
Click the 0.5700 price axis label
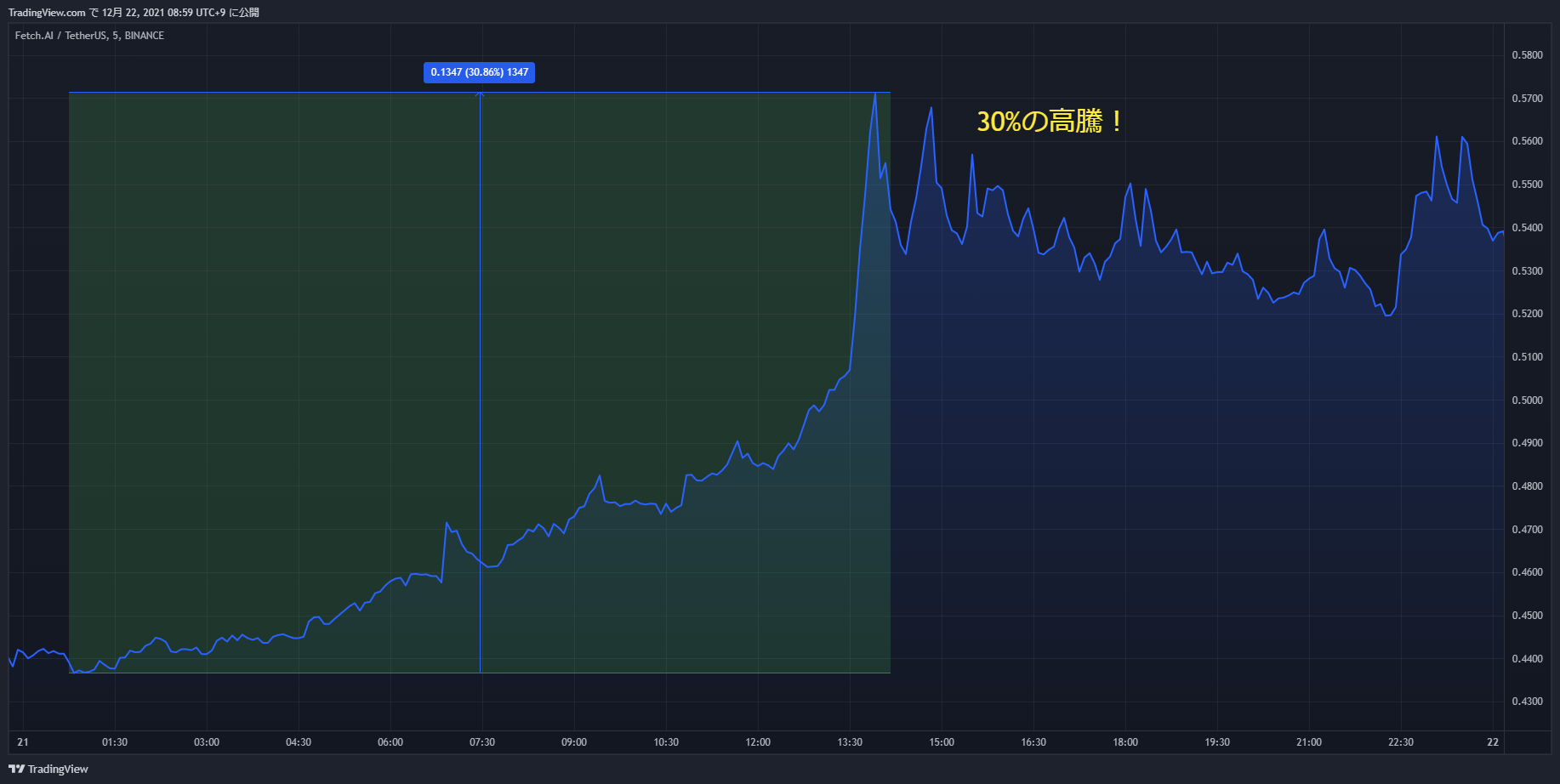[x=1527, y=99]
